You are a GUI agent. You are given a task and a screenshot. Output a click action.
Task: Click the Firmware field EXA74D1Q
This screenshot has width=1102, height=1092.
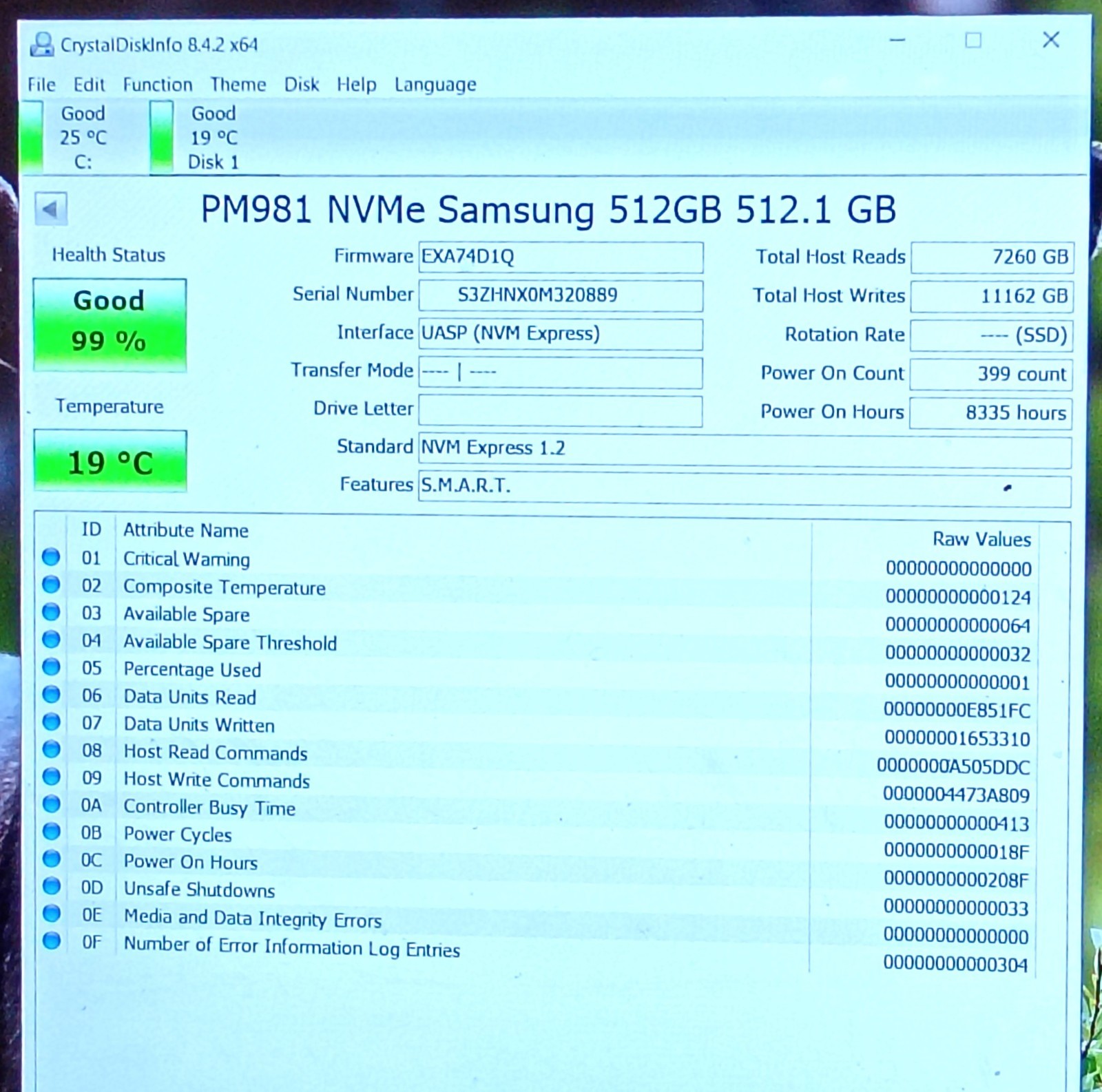pos(561,257)
